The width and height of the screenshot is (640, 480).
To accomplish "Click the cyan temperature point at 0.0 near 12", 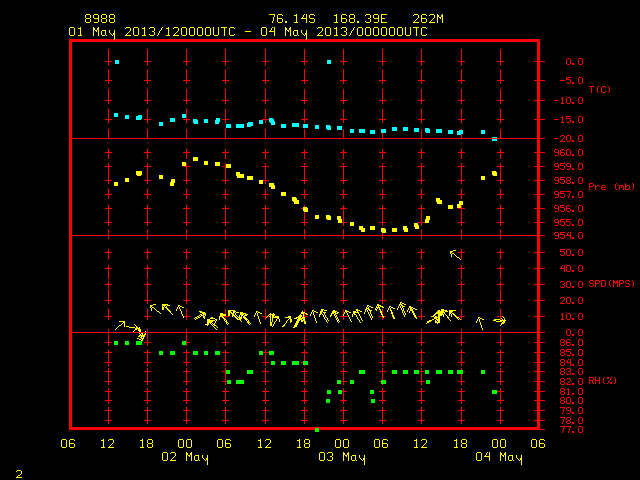I will (x=117, y=62).
